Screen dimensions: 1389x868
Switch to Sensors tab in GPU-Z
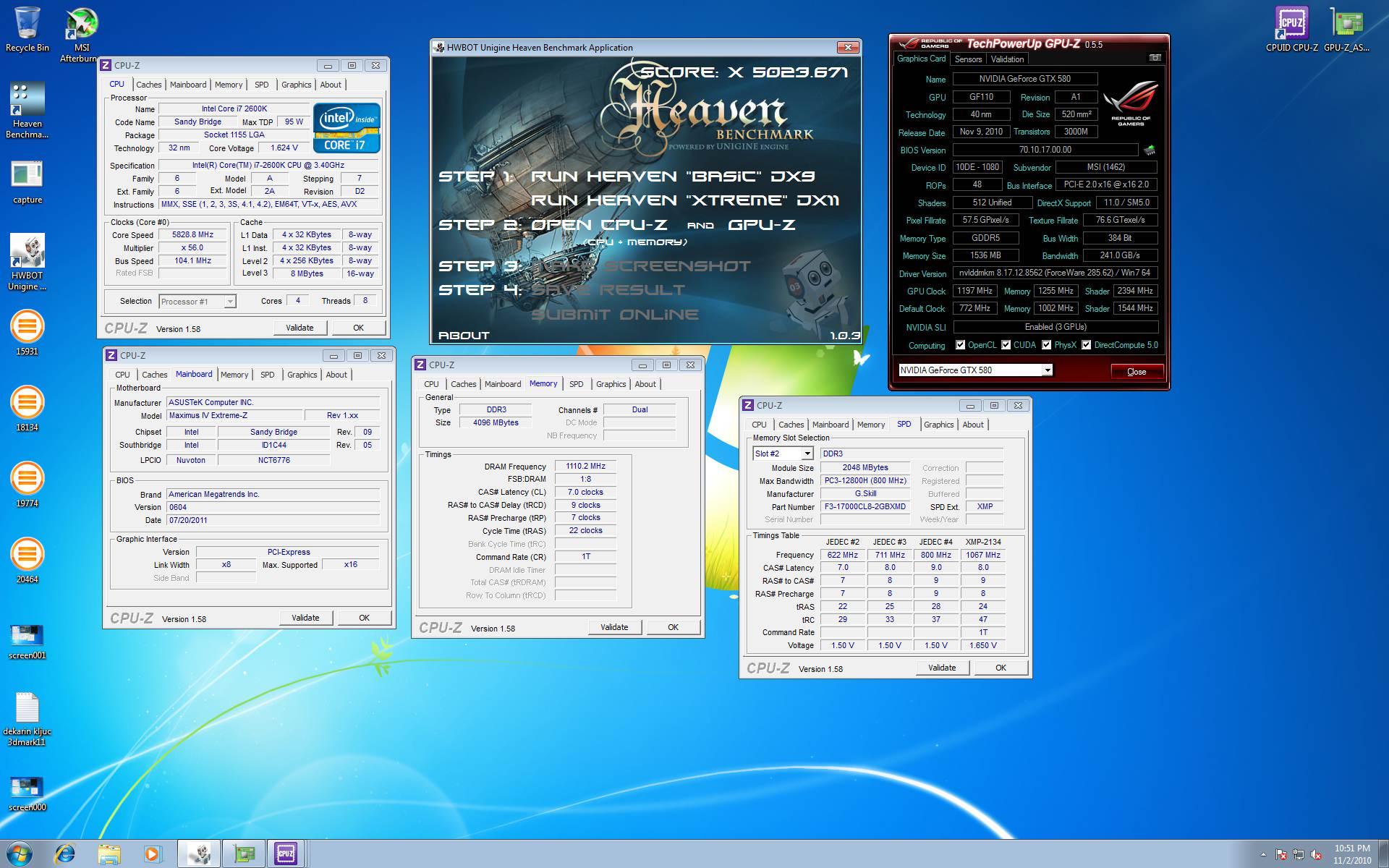(x=968, y=59)
